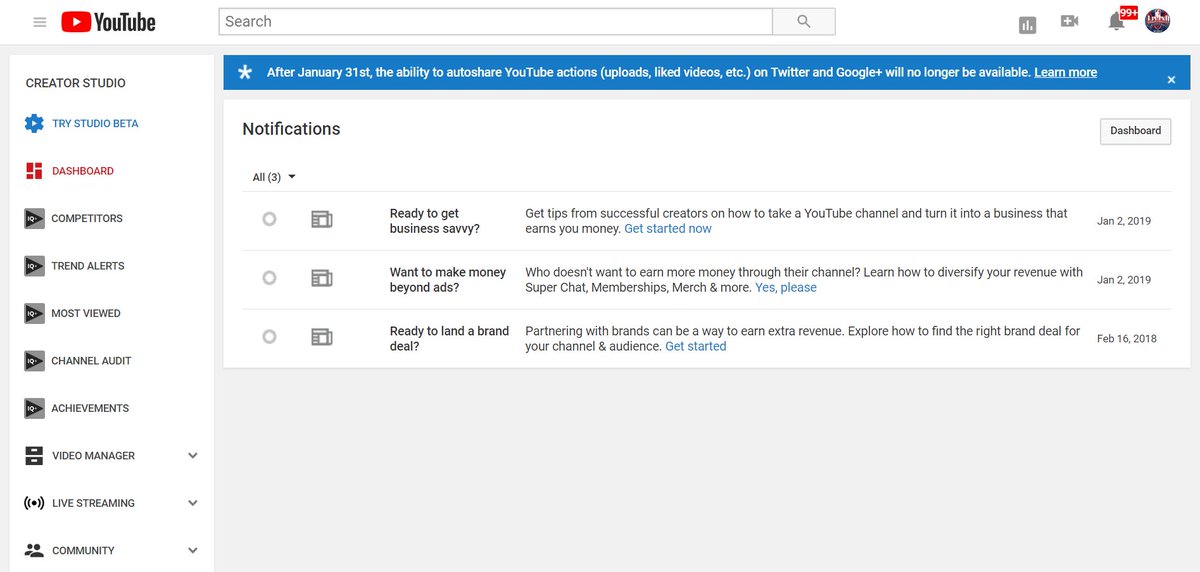Open the account avatar menu

point(1157,21)
